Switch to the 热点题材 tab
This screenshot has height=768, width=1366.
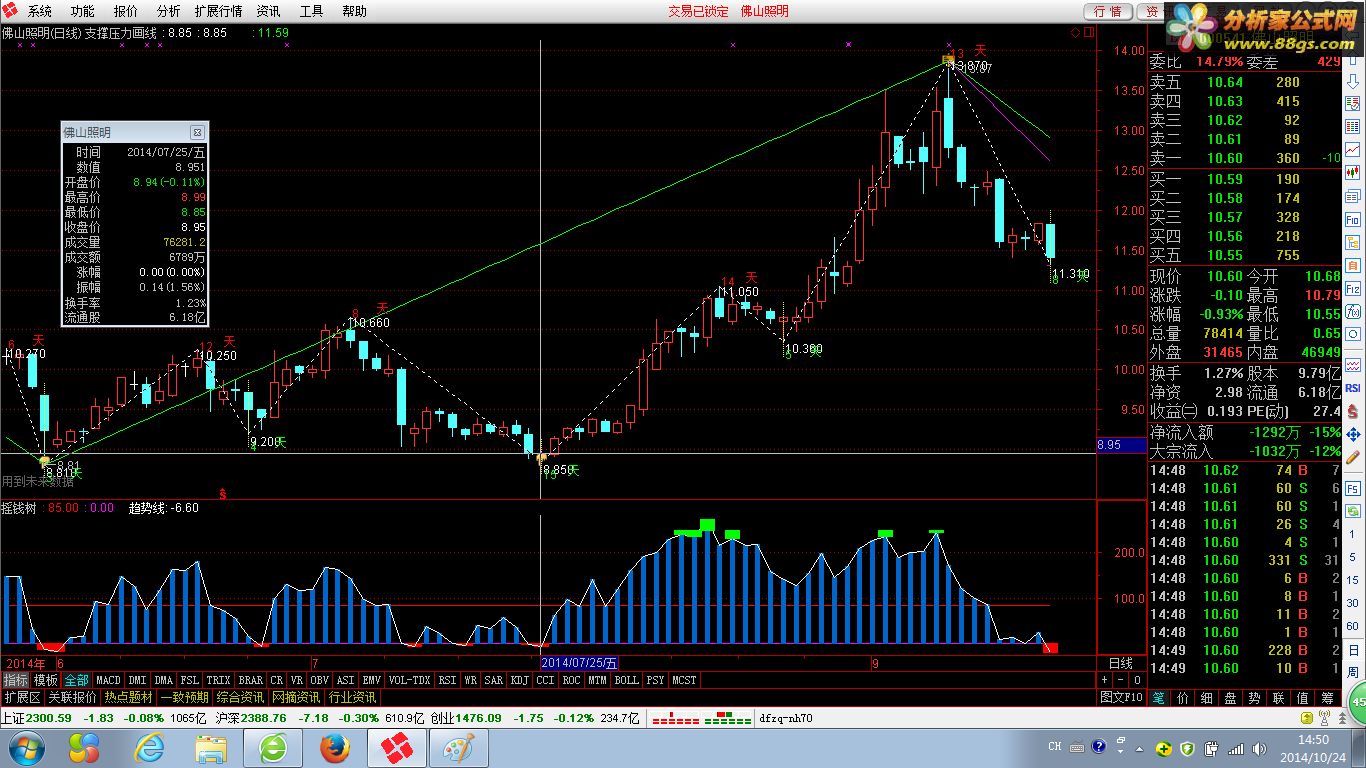pyautogui.click(x=129, y=697)
